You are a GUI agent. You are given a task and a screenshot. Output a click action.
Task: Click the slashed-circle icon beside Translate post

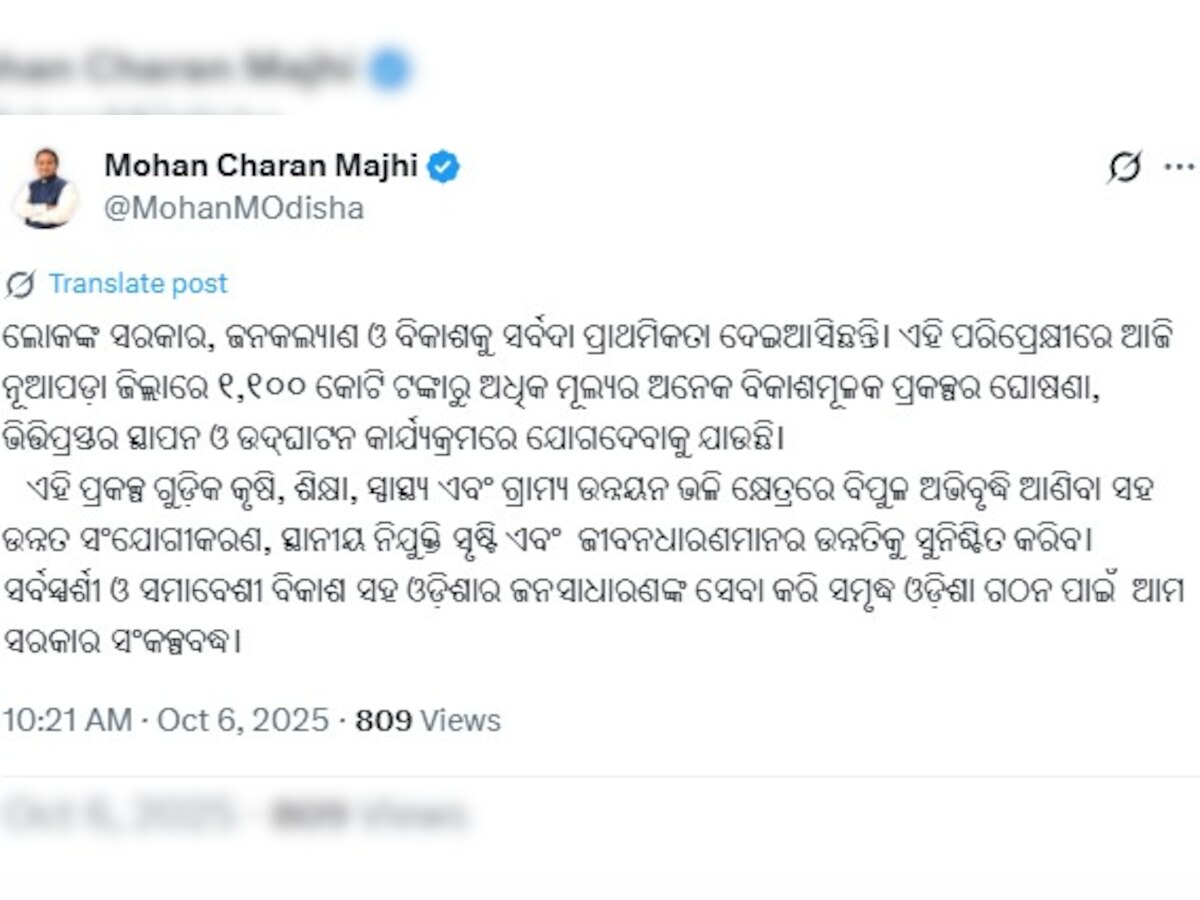point(20,284)
